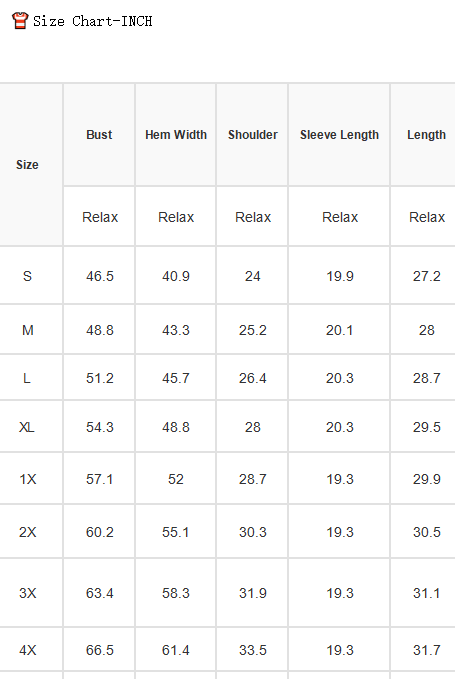Click the 63.4 bust value for 3X
The width and height of the screenshot is (455, 679).
100,593
